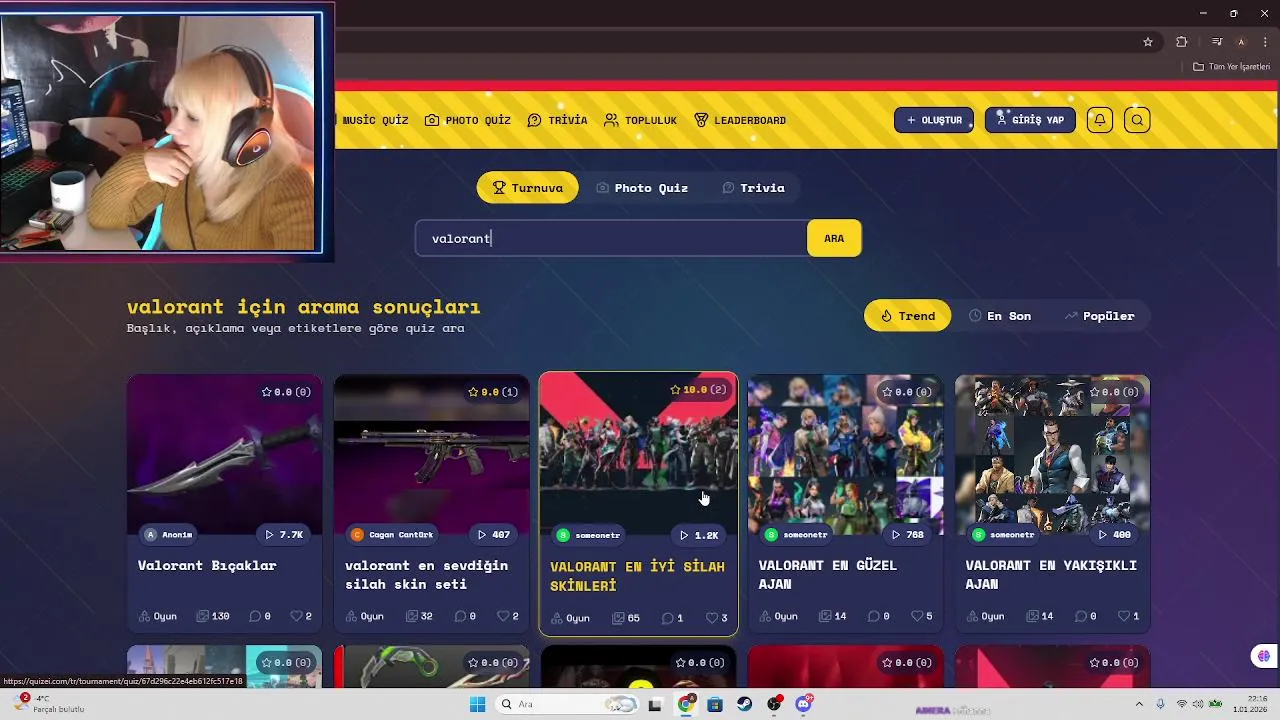Select the Photo Quiz tab above the search field
Viewport: 1280px width, 720px height.
(642, 188)
